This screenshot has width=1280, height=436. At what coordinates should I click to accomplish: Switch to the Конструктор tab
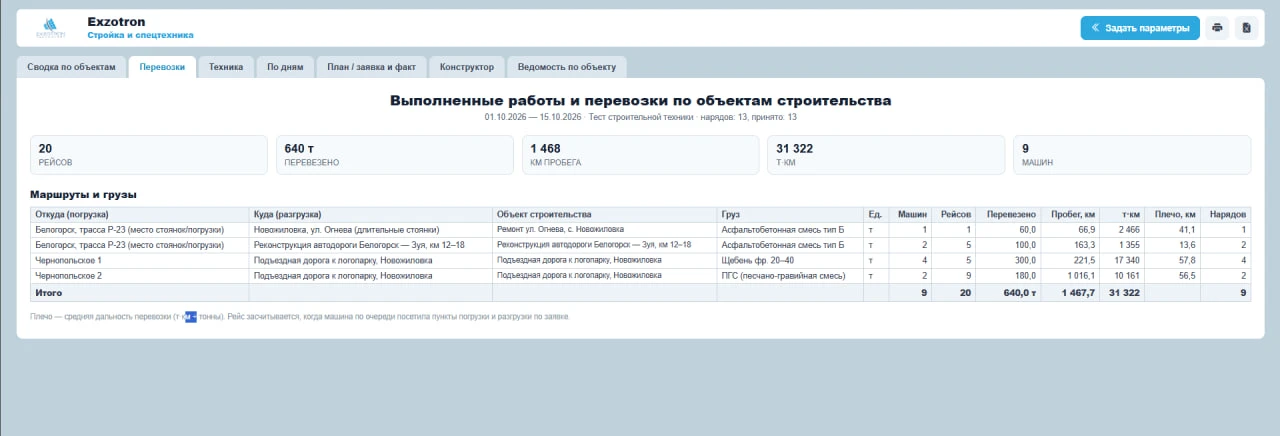click(467, 67)
